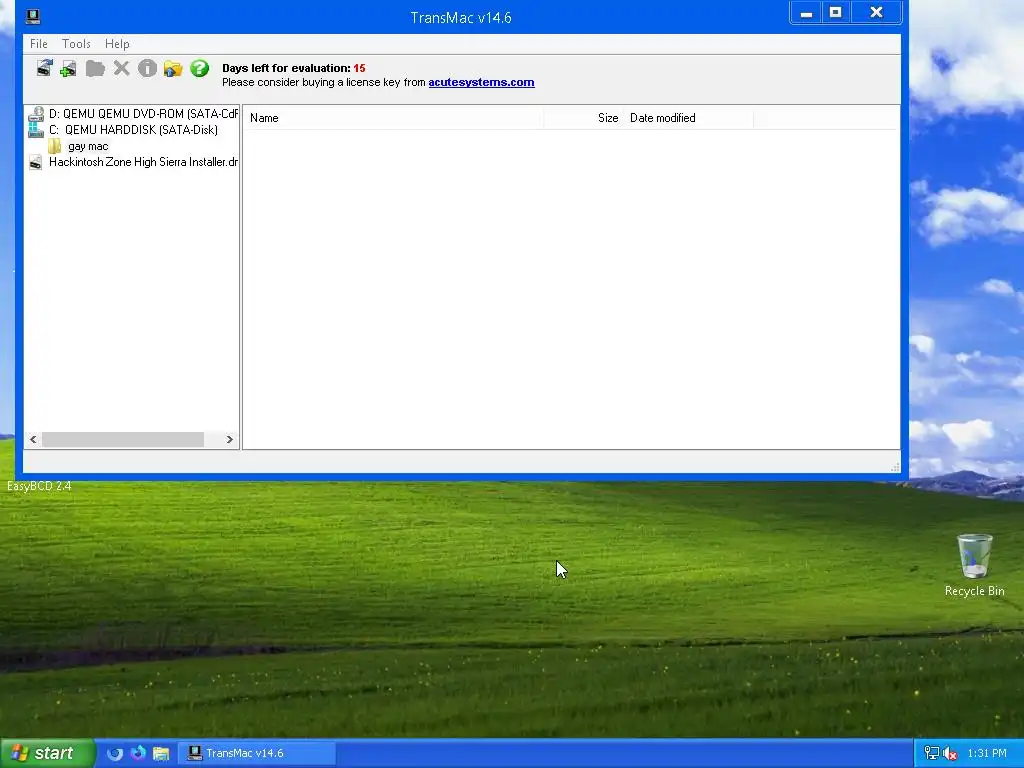Open the File menu
Image resolution: width=1024 pixels, height=768 pixels.
(39, 44)
